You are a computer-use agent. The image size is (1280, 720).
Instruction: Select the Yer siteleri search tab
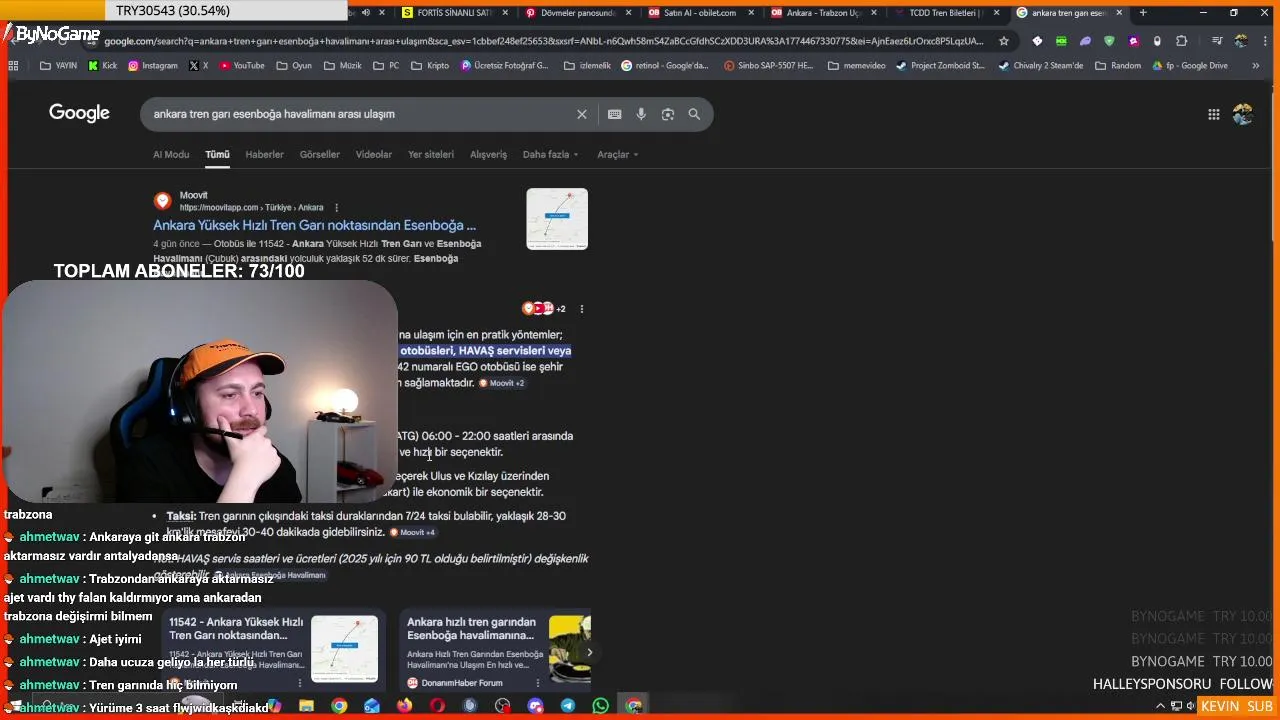(x=431, y=155)
